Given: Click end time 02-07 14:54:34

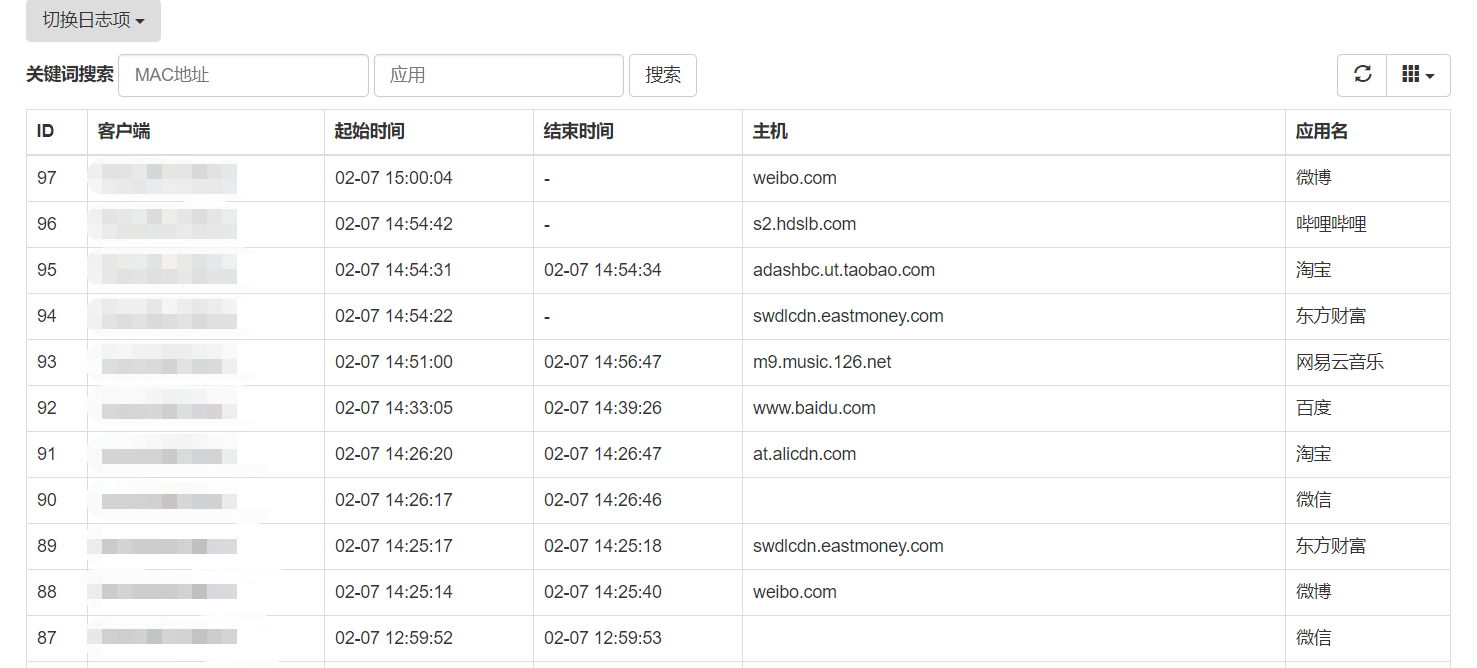Looking at the screenshot, I should pos(603,270).
